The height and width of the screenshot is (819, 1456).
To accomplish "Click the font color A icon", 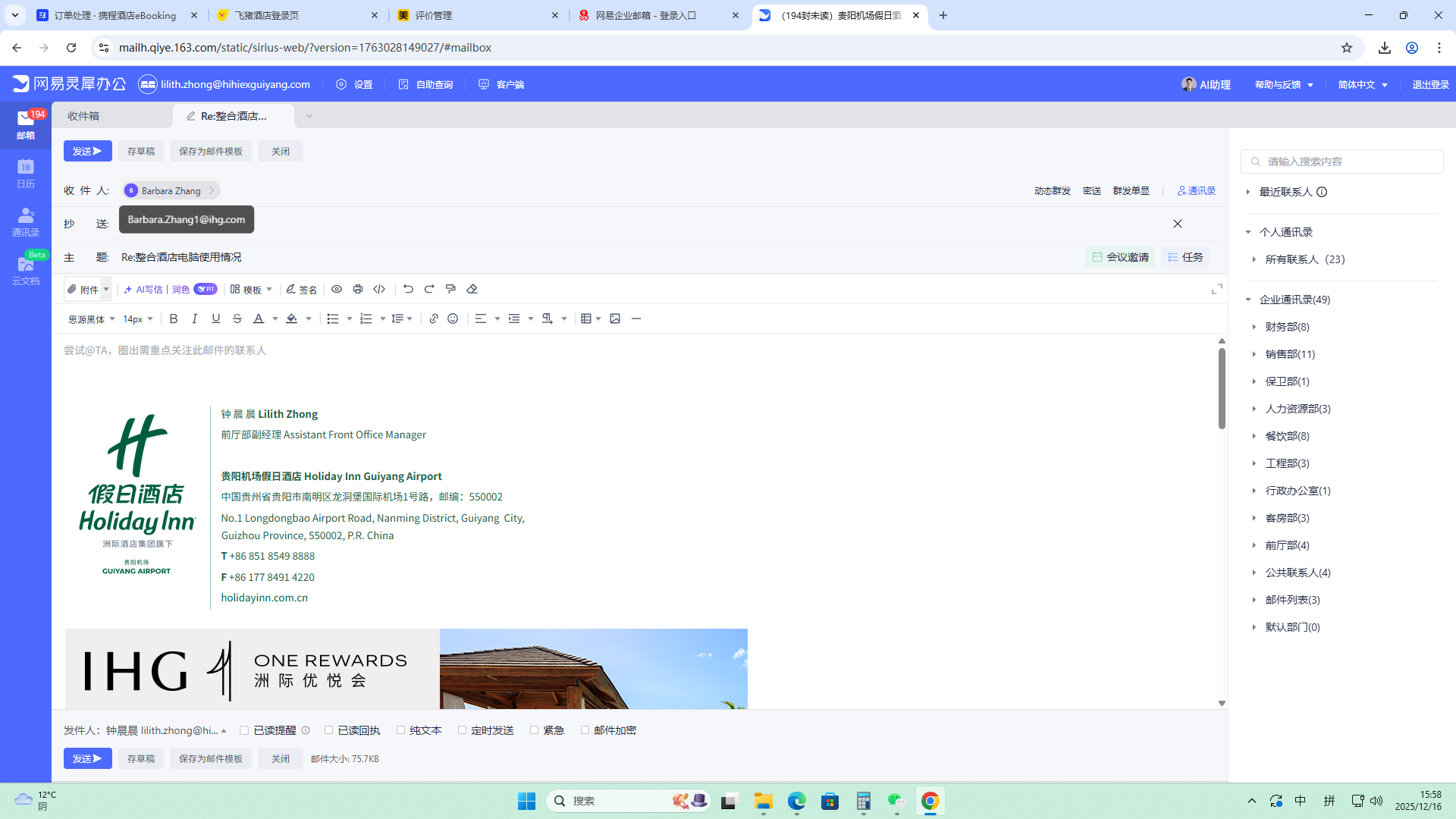I will (259, 318).
